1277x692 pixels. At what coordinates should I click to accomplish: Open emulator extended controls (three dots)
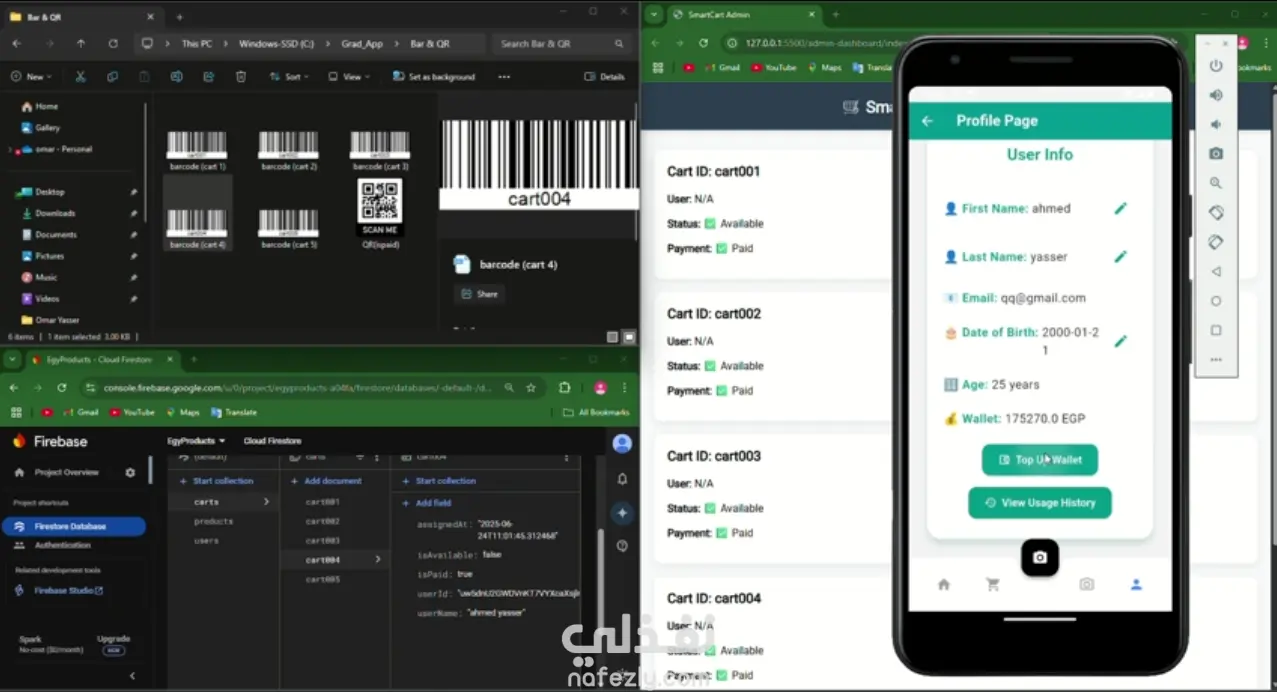pyautogui.click(x=1216, y=359)
